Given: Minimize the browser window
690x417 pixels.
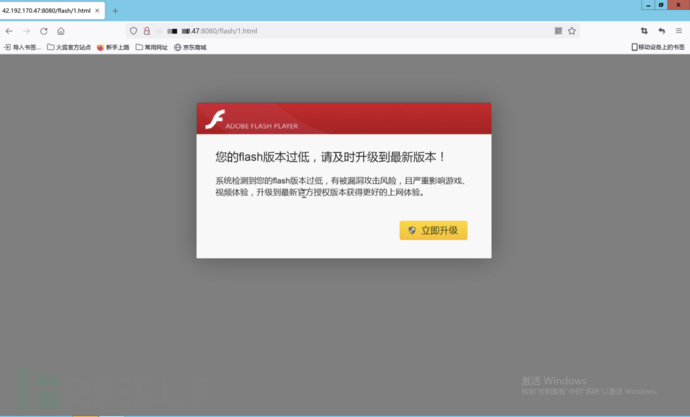Looking at the screenshot, I should click(x=648, y=5).
